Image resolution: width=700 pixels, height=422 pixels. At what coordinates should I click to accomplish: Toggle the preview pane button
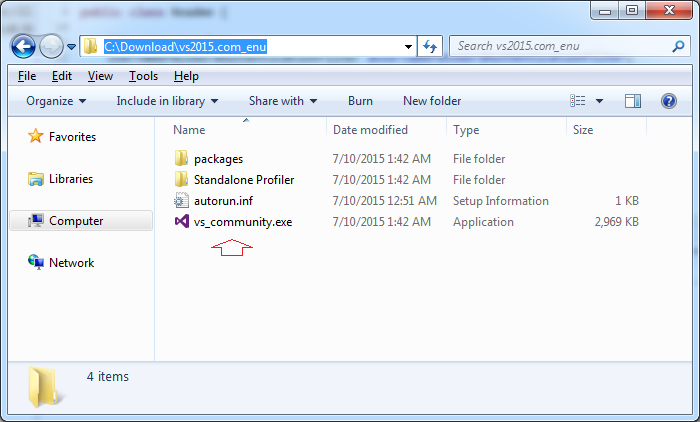pos(633,101)
